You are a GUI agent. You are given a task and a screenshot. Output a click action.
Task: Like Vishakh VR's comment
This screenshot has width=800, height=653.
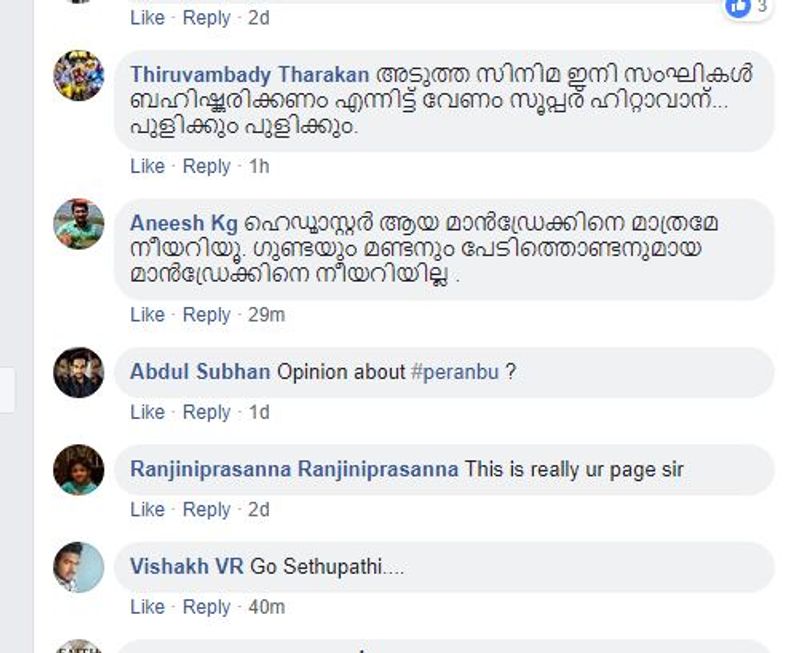pyautogui.click(x=147, y=606)
